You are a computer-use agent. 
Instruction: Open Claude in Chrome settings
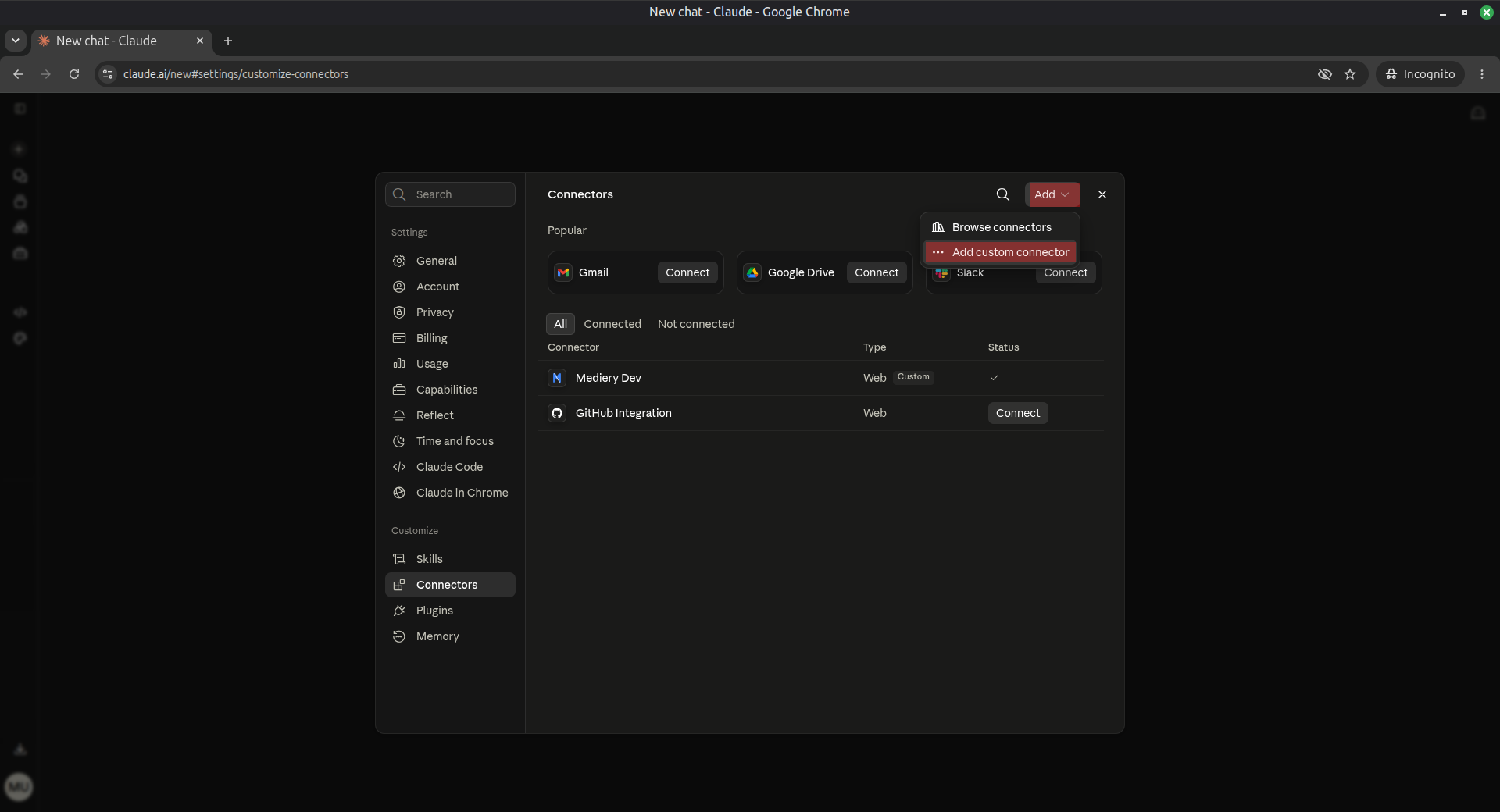(450, 493)
